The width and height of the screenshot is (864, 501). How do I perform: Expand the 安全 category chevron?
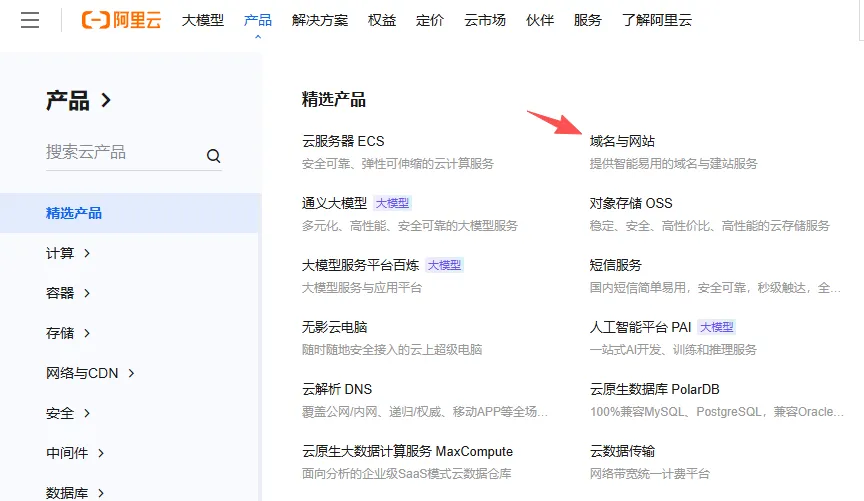click(87, 413)
